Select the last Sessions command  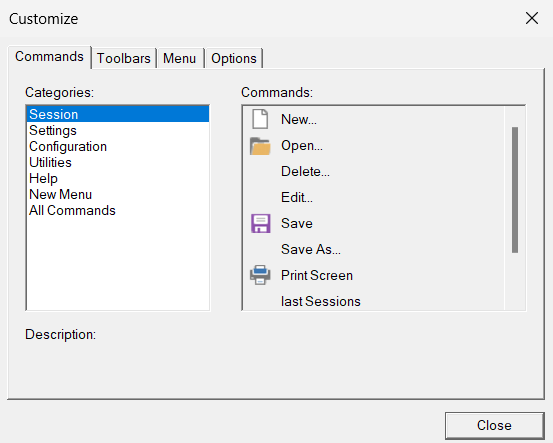321,301
